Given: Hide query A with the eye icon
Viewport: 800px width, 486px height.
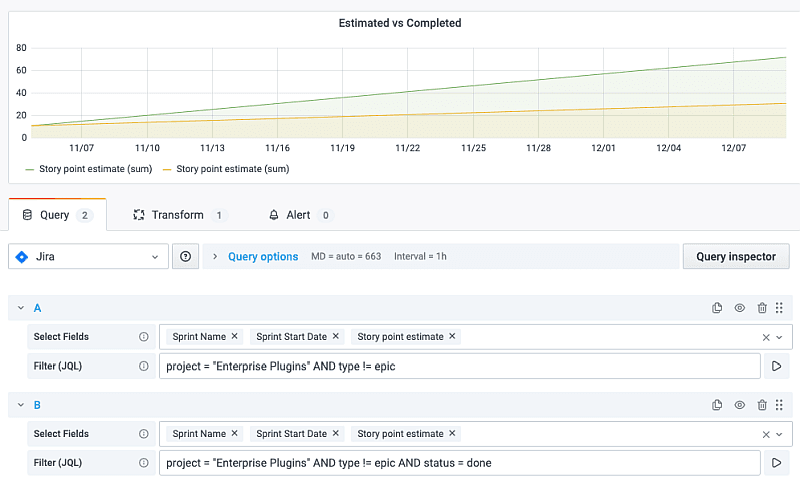Looking at the screenshot, I should (x=740, y=308).
